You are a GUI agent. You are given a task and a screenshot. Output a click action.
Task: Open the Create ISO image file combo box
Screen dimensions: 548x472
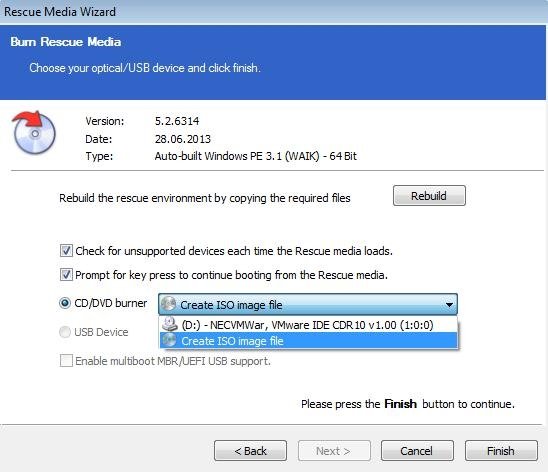308,304
